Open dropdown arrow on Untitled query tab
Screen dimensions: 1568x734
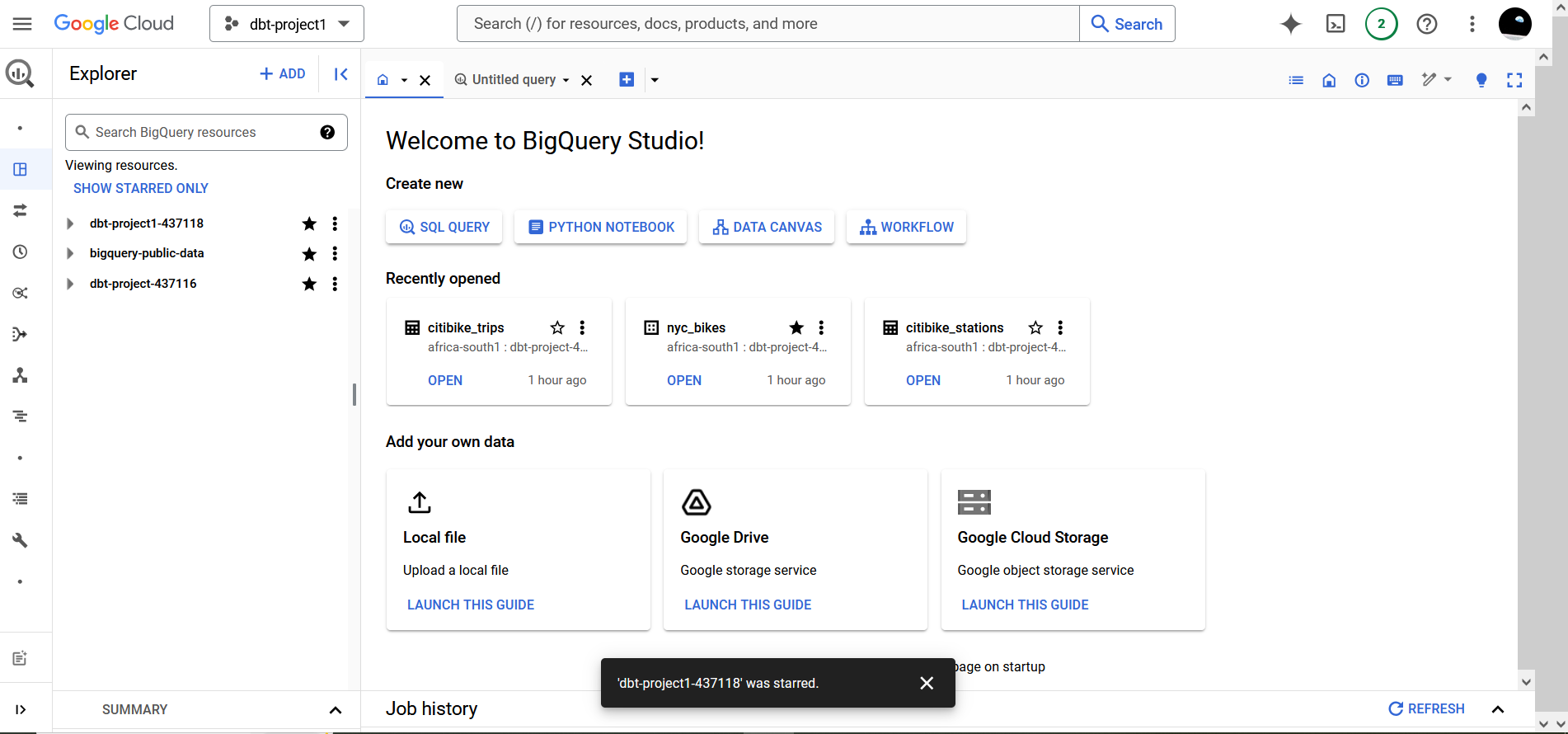click(566, 80)
